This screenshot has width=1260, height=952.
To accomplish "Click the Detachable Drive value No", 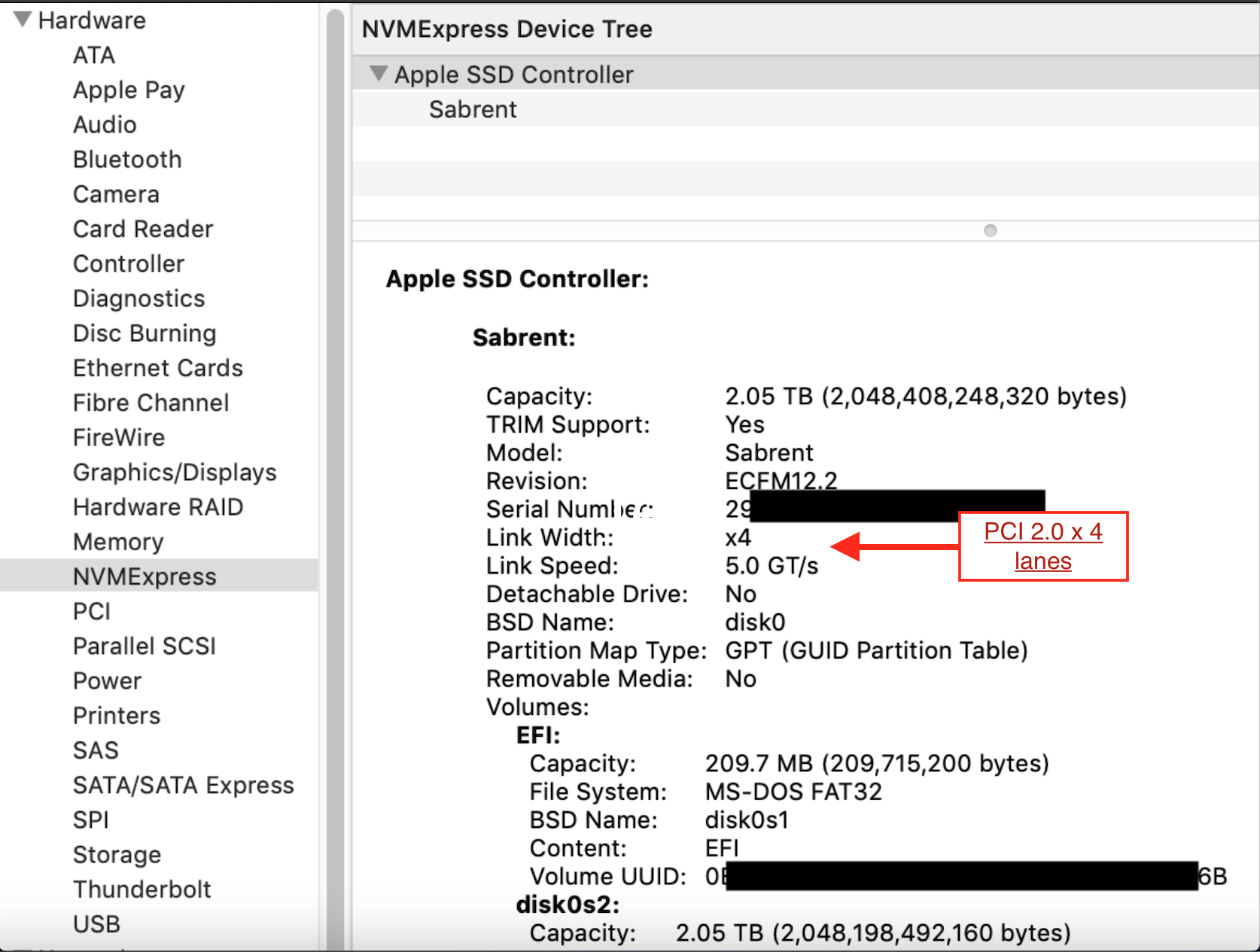I will click(741, 594).
